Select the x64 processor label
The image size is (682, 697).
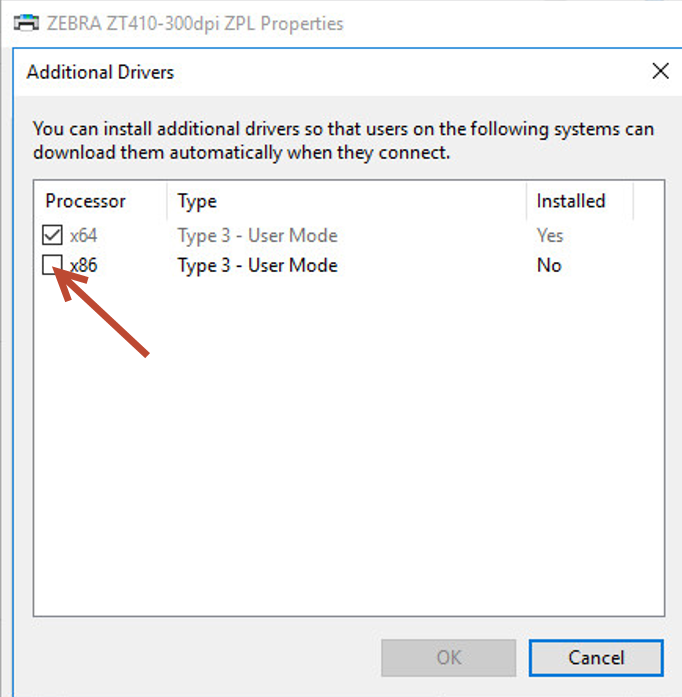(x=84, y=236)
